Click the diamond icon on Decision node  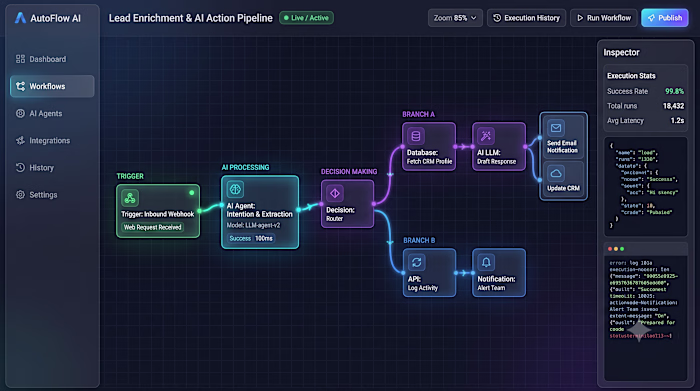tap(335, 194)
